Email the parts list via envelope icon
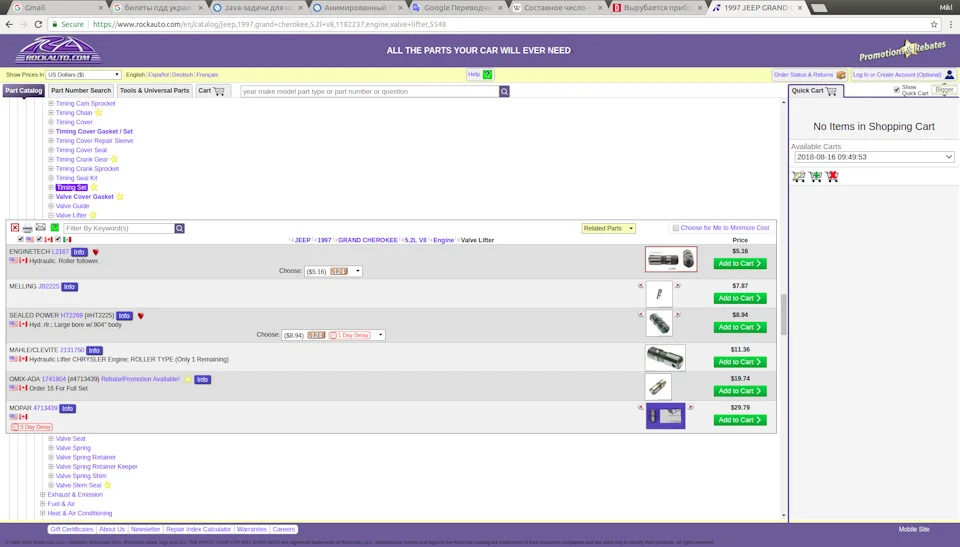960x547 pixels. coord(41,228)
